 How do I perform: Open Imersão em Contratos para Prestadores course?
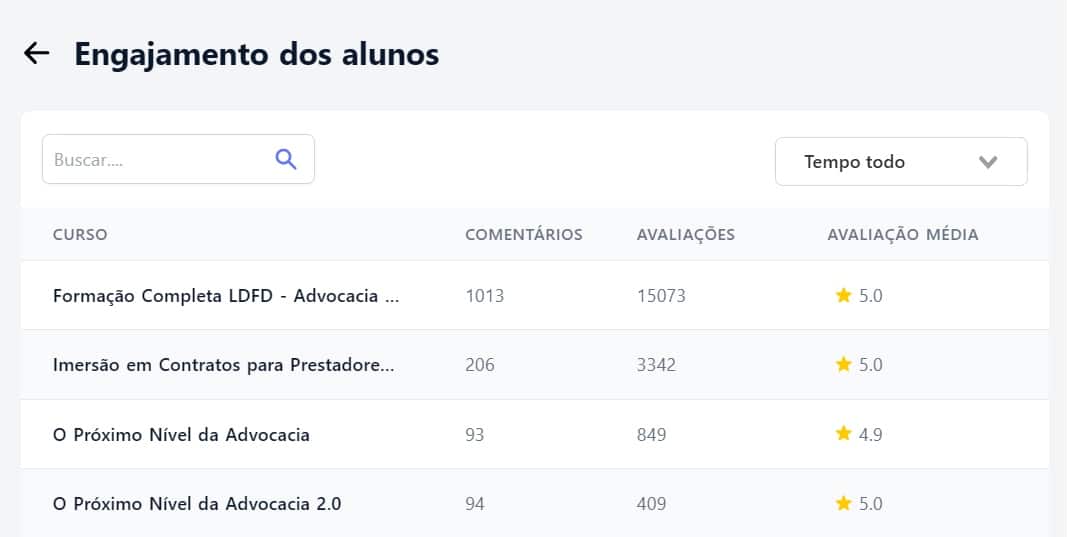(223, 365)
